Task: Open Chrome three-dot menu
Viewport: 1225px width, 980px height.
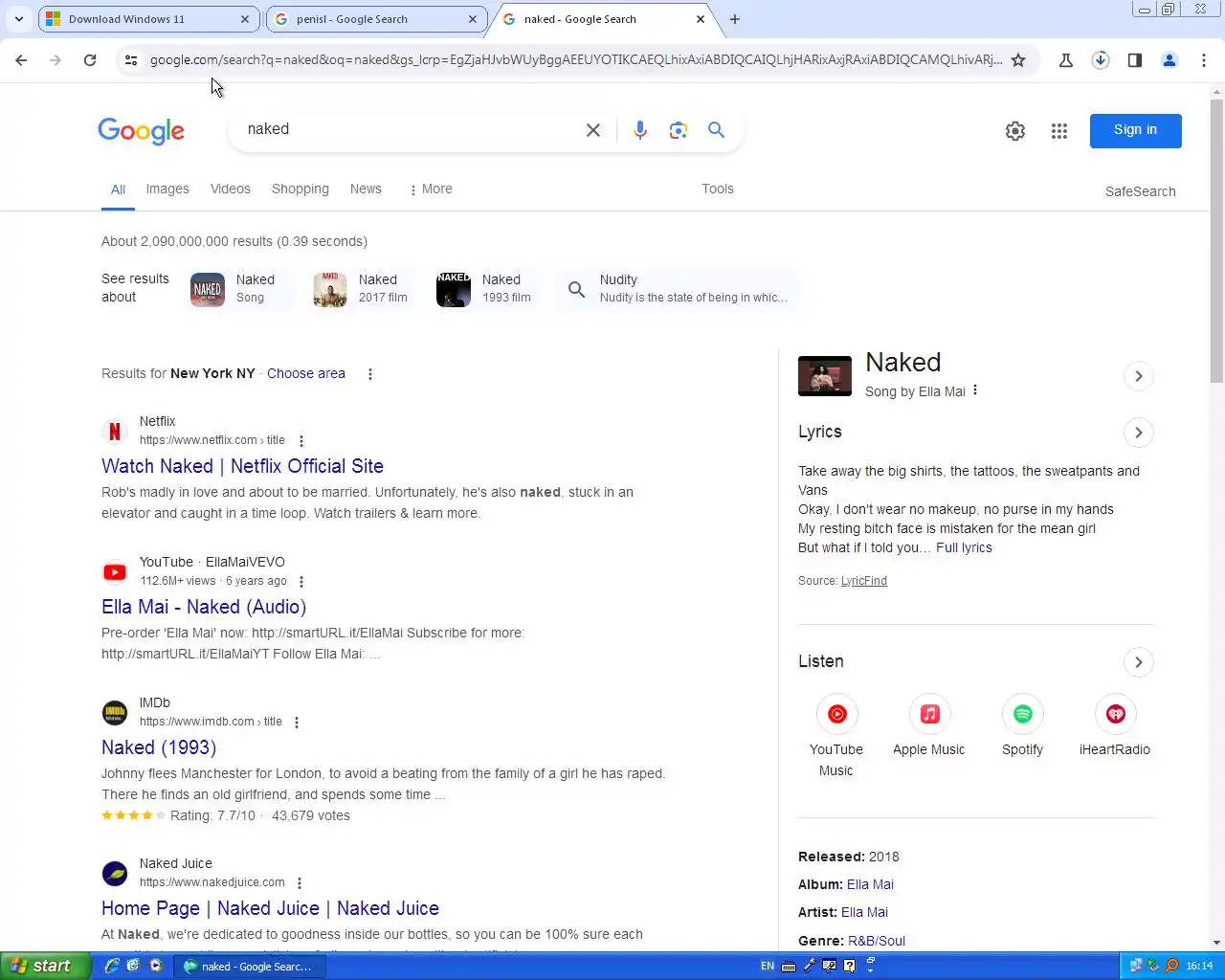Action: click(1204, 60)
